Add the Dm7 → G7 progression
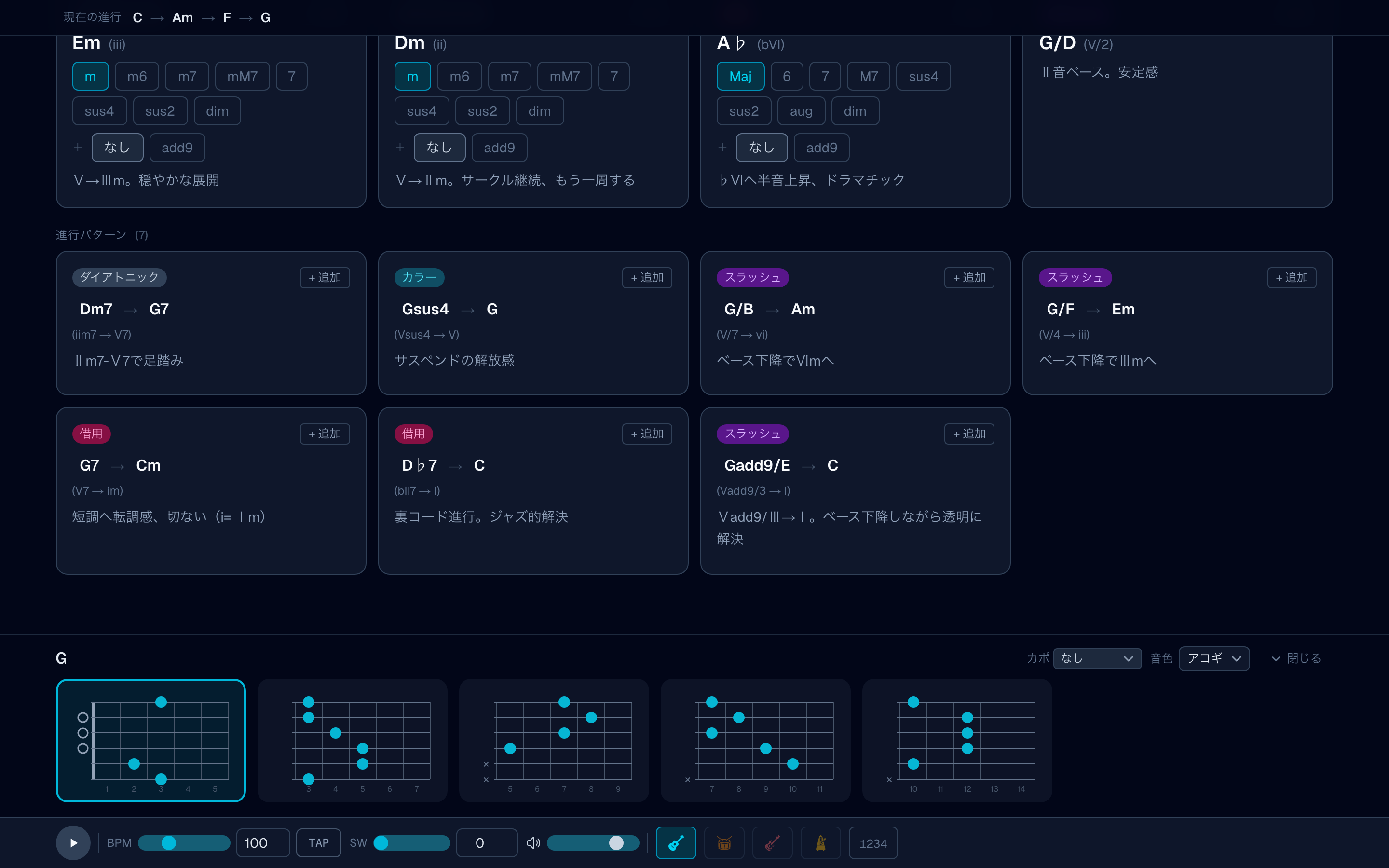The width and height of the screenshot is (1389, 868). click(325, 277)
